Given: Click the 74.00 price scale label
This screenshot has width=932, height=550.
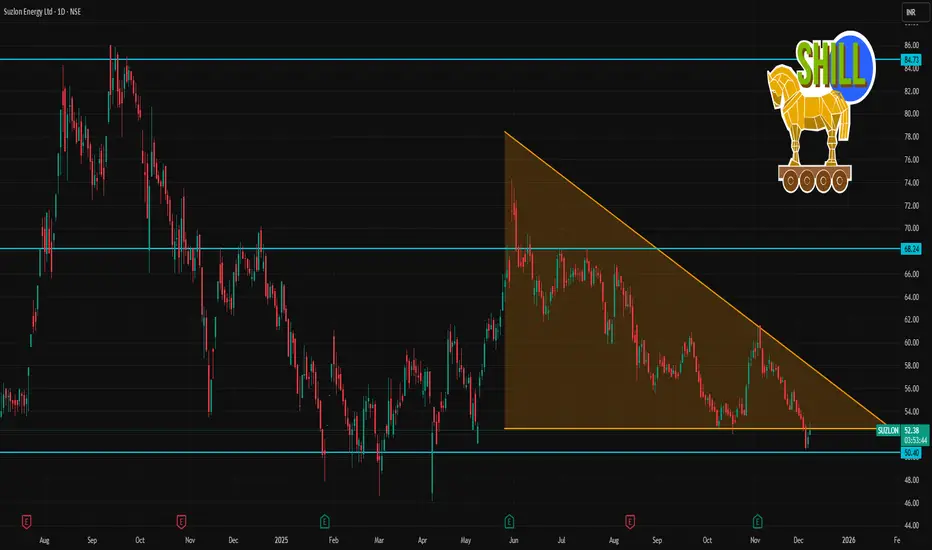Looking at the screenshot, I should (911, 183).
